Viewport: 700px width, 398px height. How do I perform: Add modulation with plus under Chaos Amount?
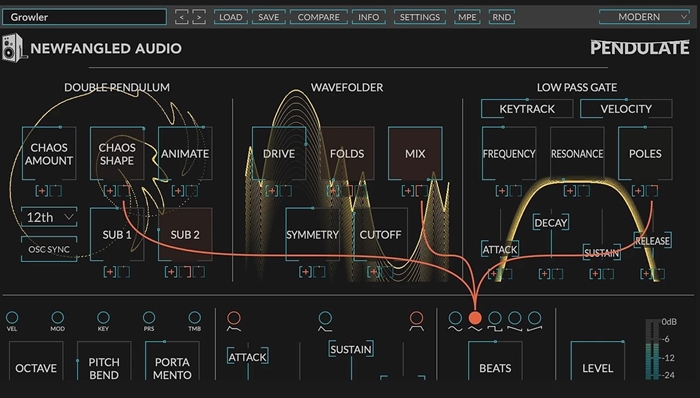(42, 191)
